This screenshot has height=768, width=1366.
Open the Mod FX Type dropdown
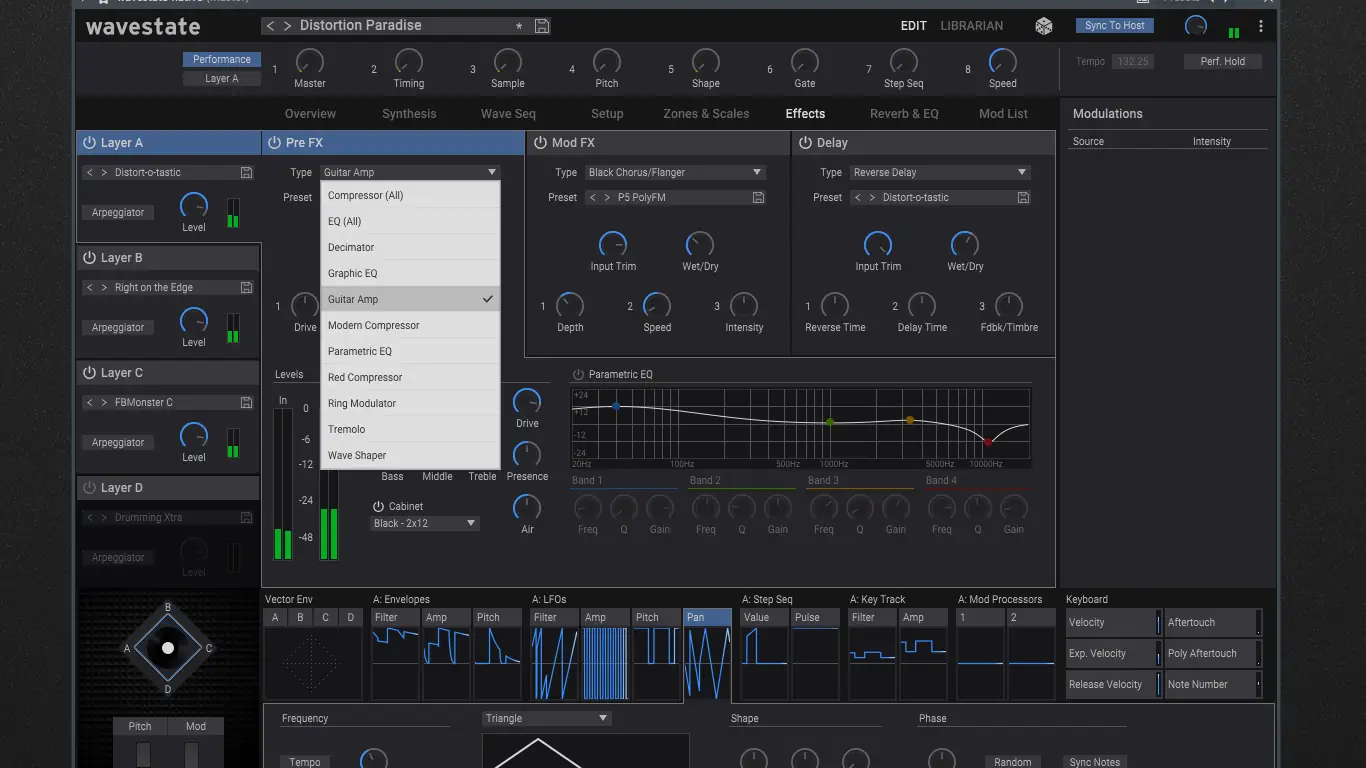click(675, 172)
